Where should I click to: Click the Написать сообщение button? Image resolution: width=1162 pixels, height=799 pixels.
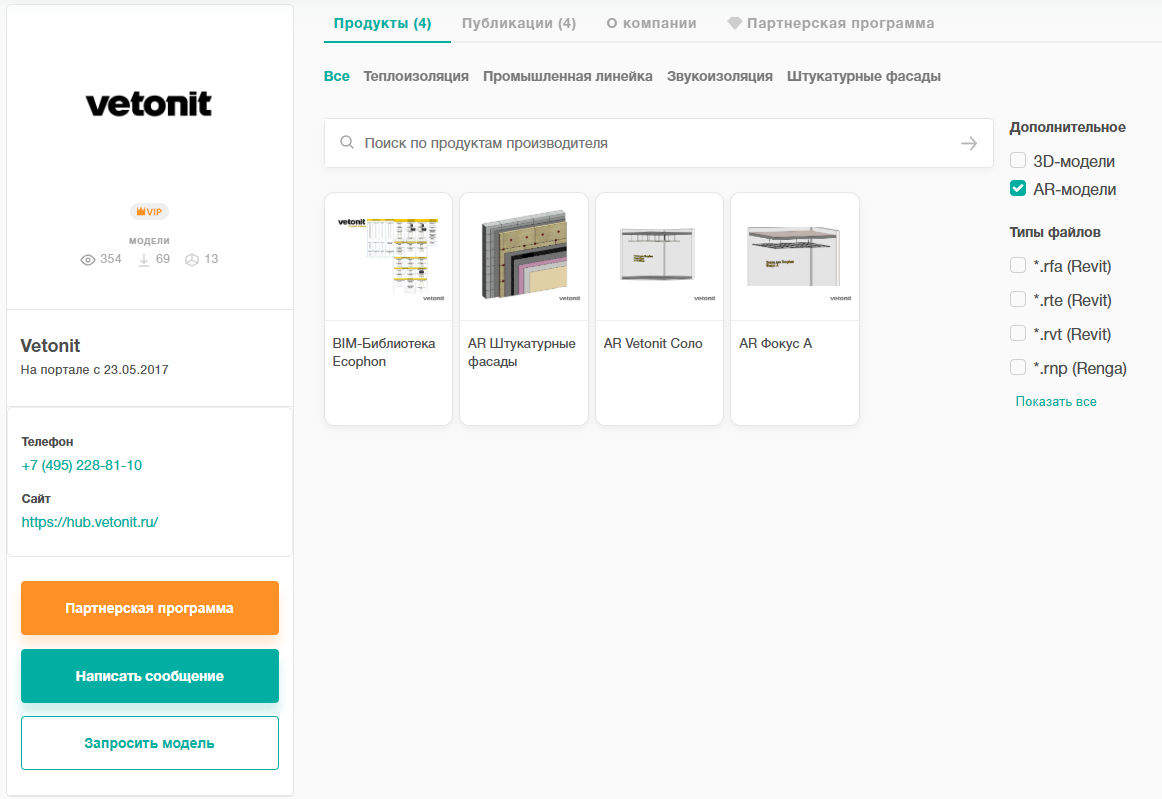150,676
